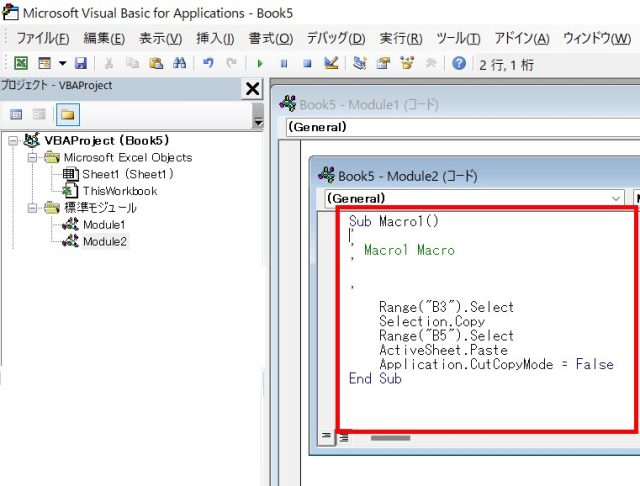Click the View Microsoft Excel icon

(x=20, y=63)
